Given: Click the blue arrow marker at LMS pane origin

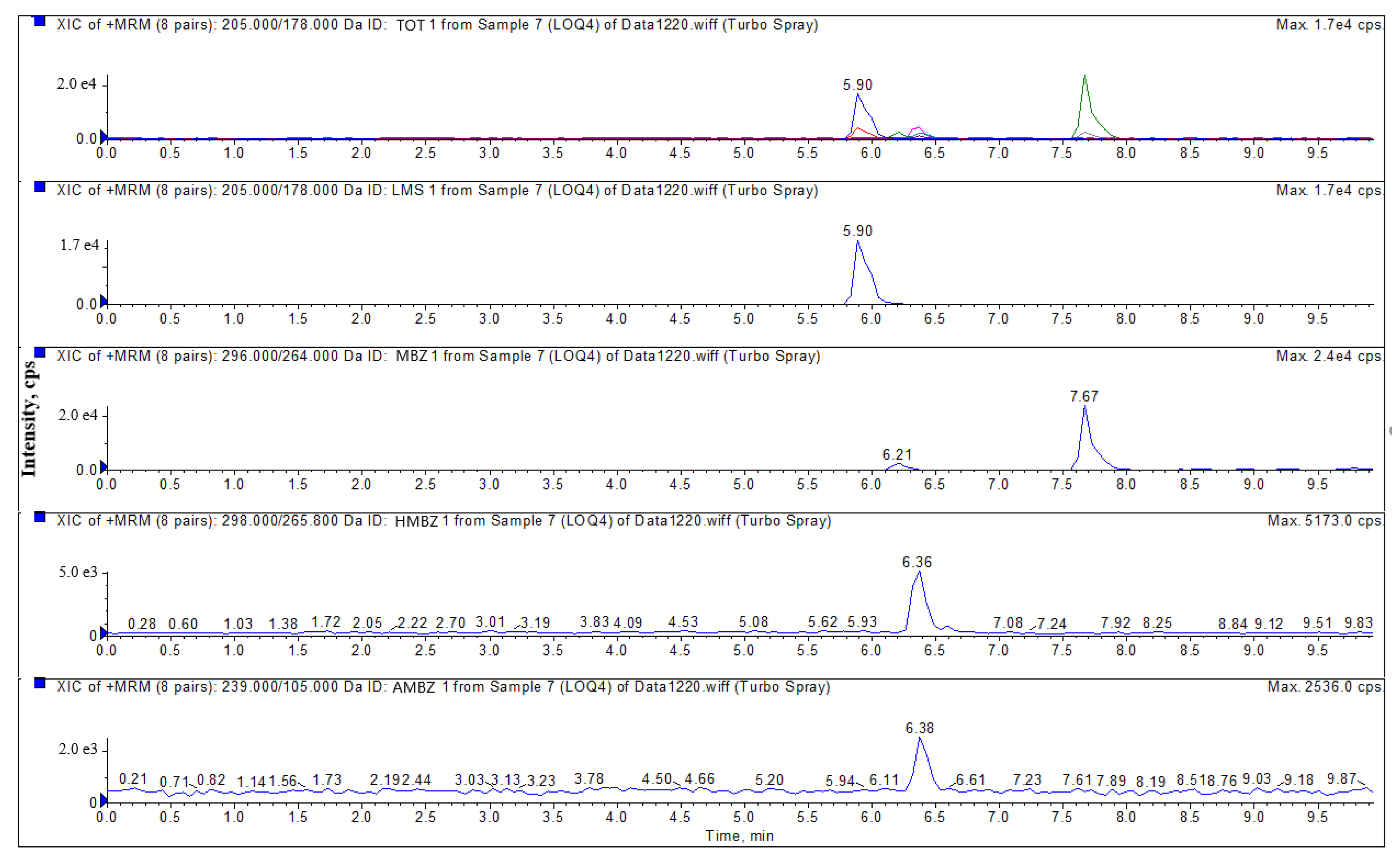Looking at the screenshot, I should [x=103, y=301].
